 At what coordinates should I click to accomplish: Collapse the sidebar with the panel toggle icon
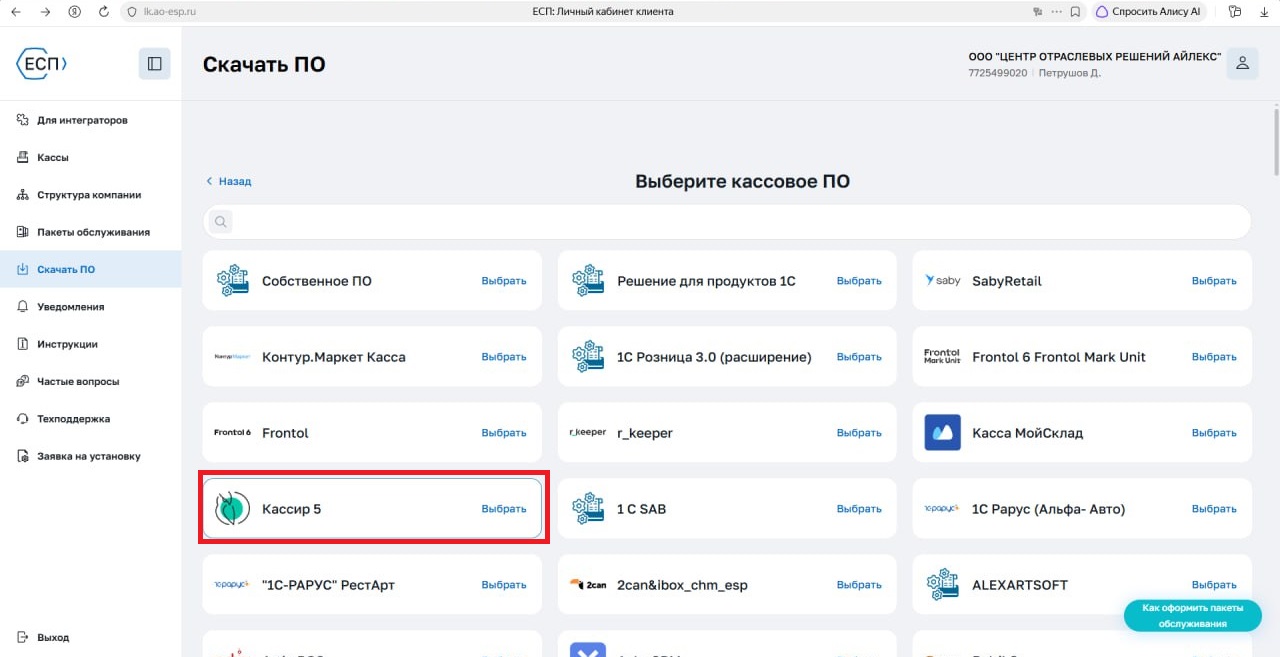(x=154, y=64)
